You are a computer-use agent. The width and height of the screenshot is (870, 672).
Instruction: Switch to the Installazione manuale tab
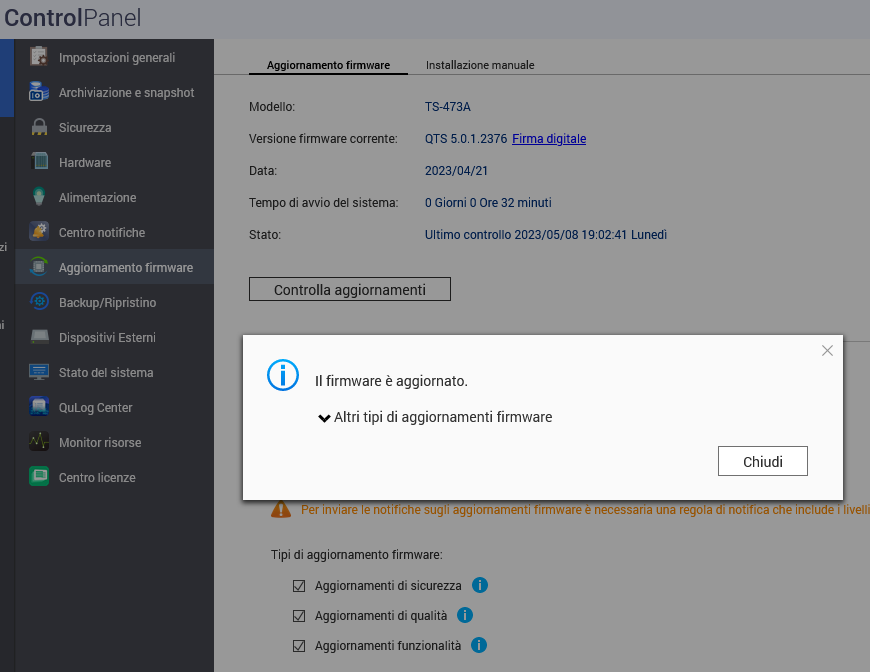(480, 65)
